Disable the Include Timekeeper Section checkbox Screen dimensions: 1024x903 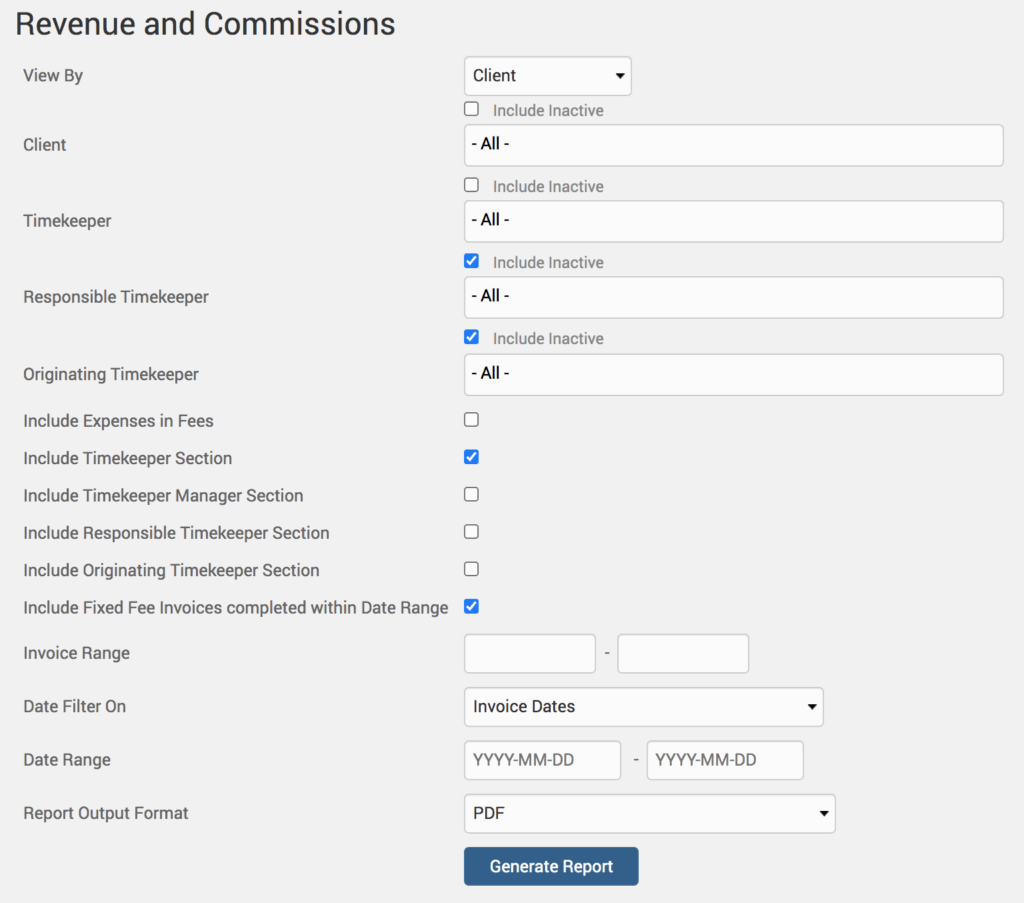(x=472, y=457)
